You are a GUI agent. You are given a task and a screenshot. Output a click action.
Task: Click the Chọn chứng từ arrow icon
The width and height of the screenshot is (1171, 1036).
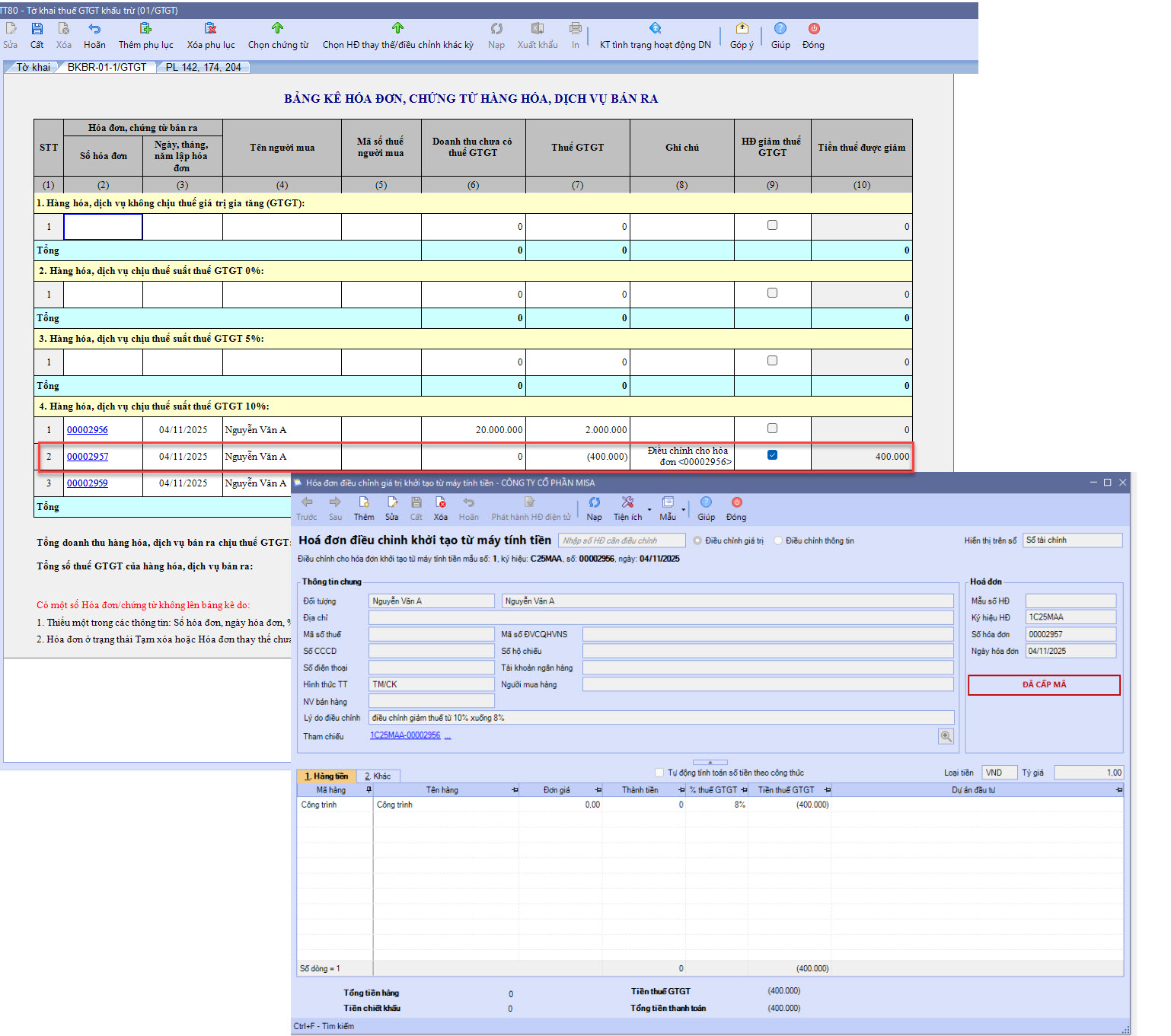[277, 29]
